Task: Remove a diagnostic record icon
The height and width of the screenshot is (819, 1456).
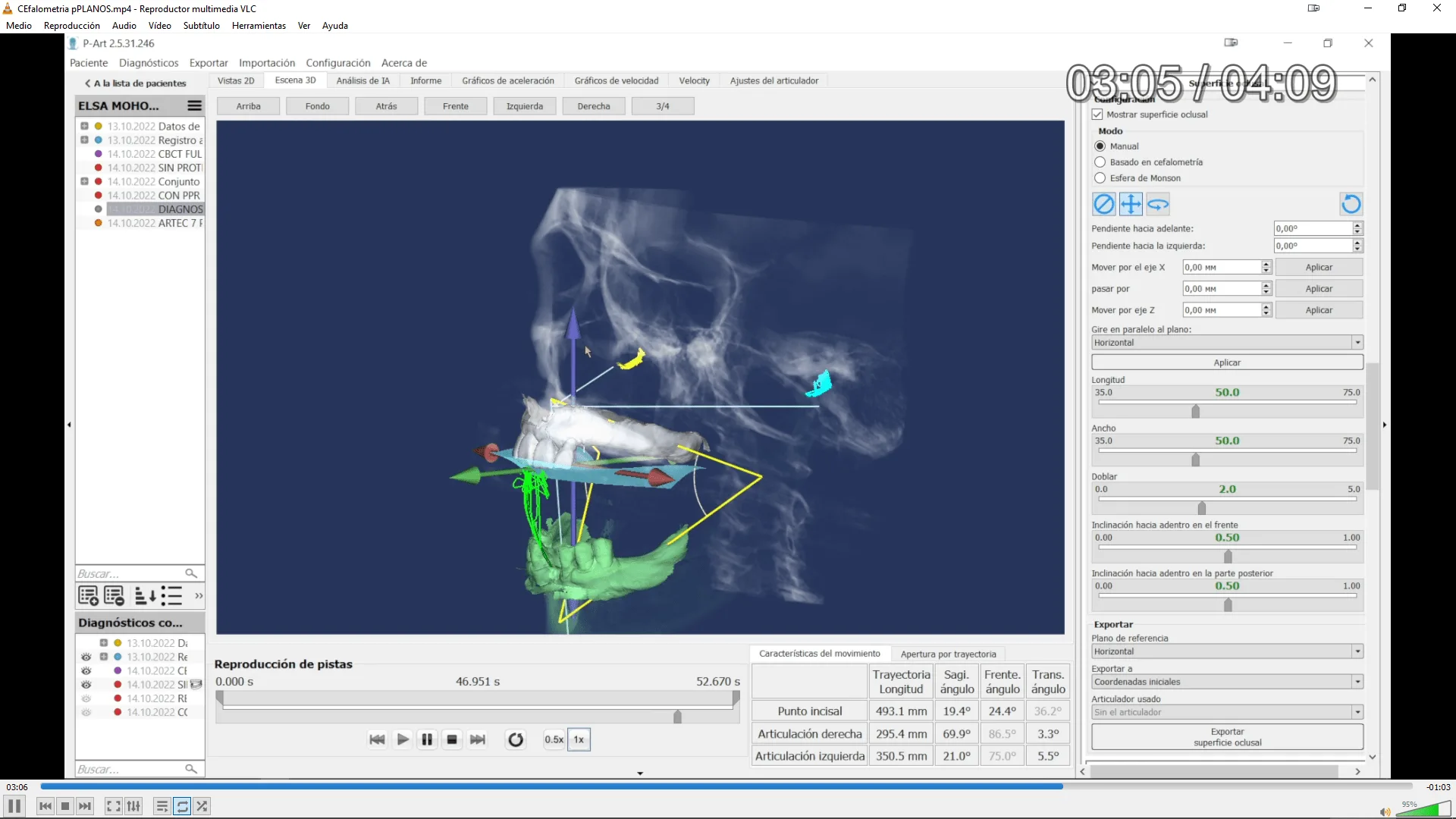Action: point(115,596)
